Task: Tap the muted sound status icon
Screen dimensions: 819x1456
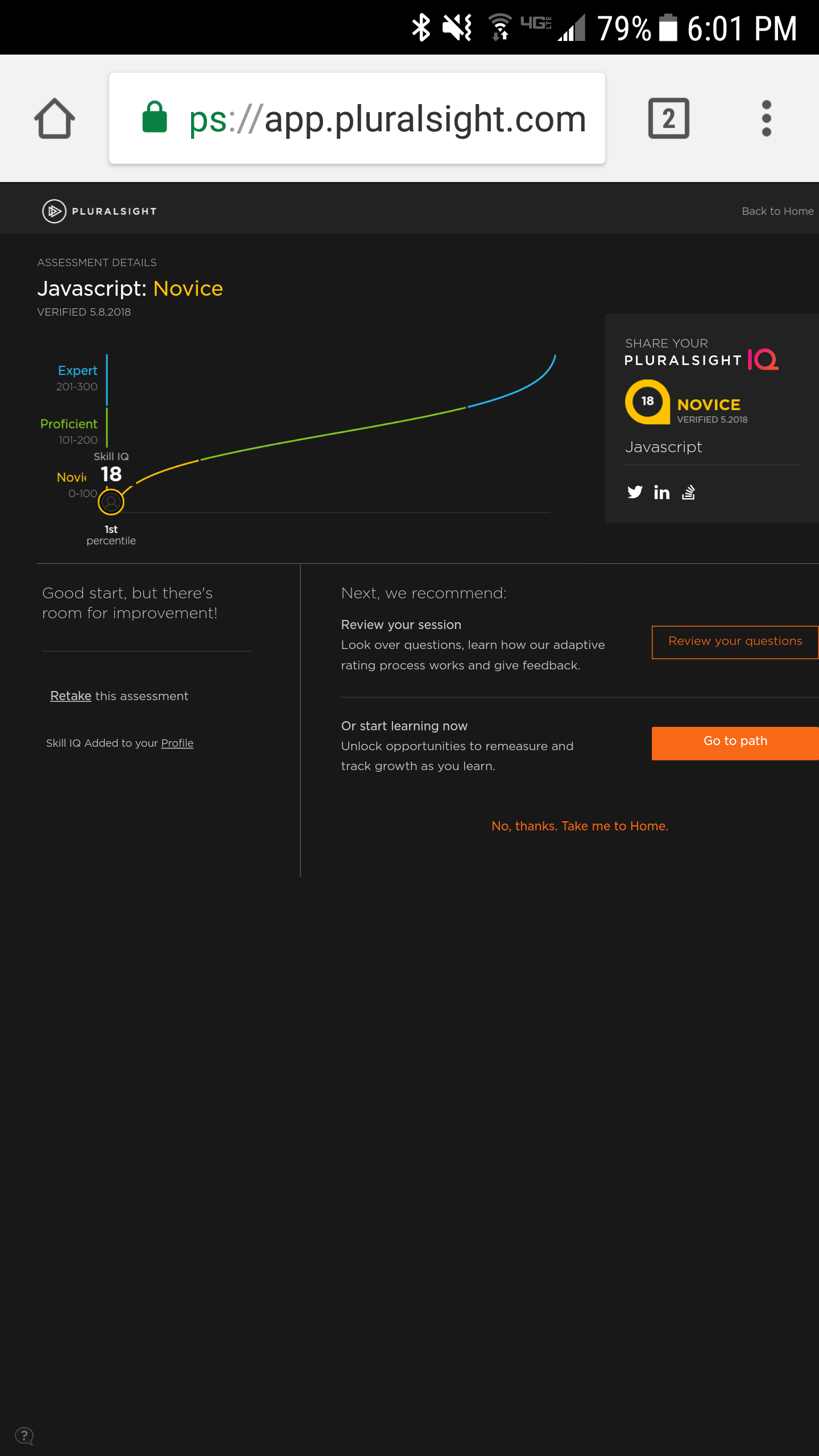Action: (x=457, y=27)
